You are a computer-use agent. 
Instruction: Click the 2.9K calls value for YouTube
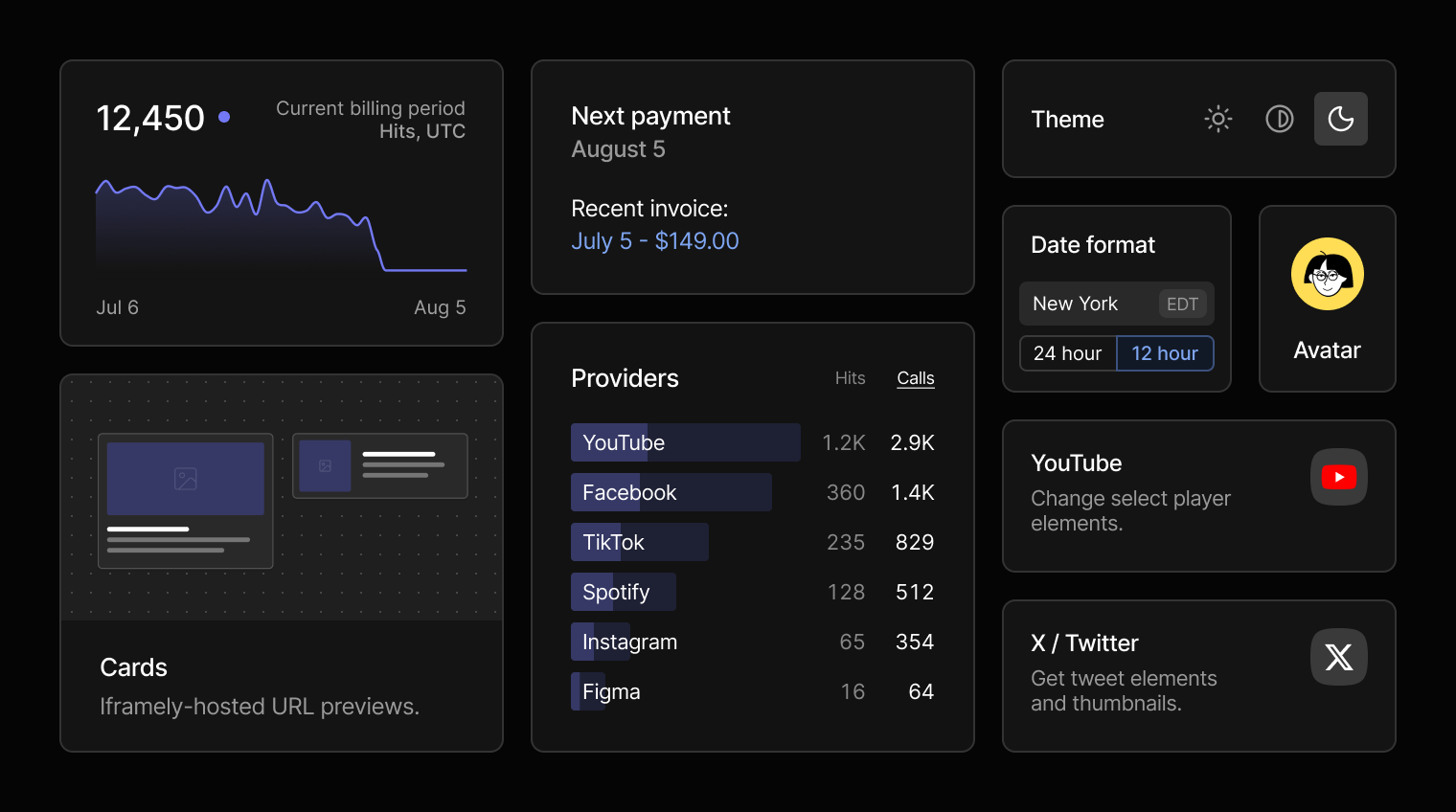912,442
